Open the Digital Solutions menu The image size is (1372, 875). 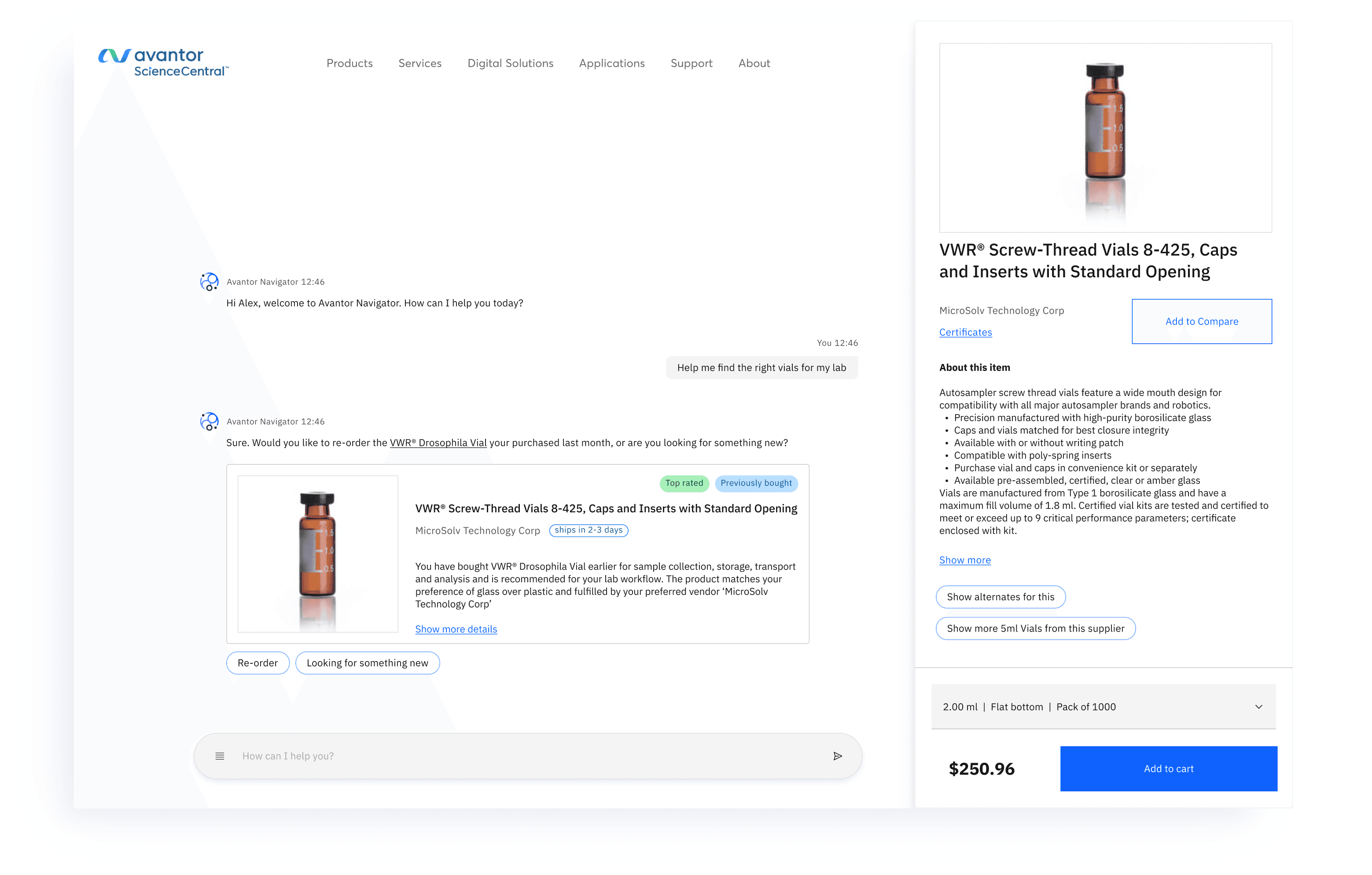pyautogui.click(x=510, y=63)
